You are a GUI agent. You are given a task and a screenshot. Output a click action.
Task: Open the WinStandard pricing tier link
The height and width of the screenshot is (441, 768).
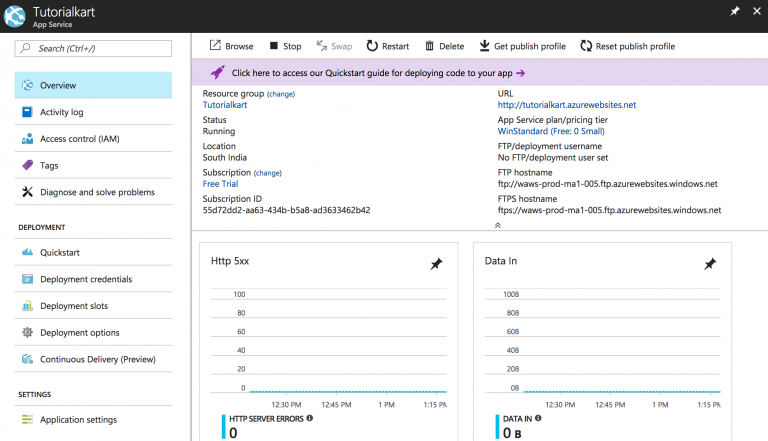pos(551,131)
